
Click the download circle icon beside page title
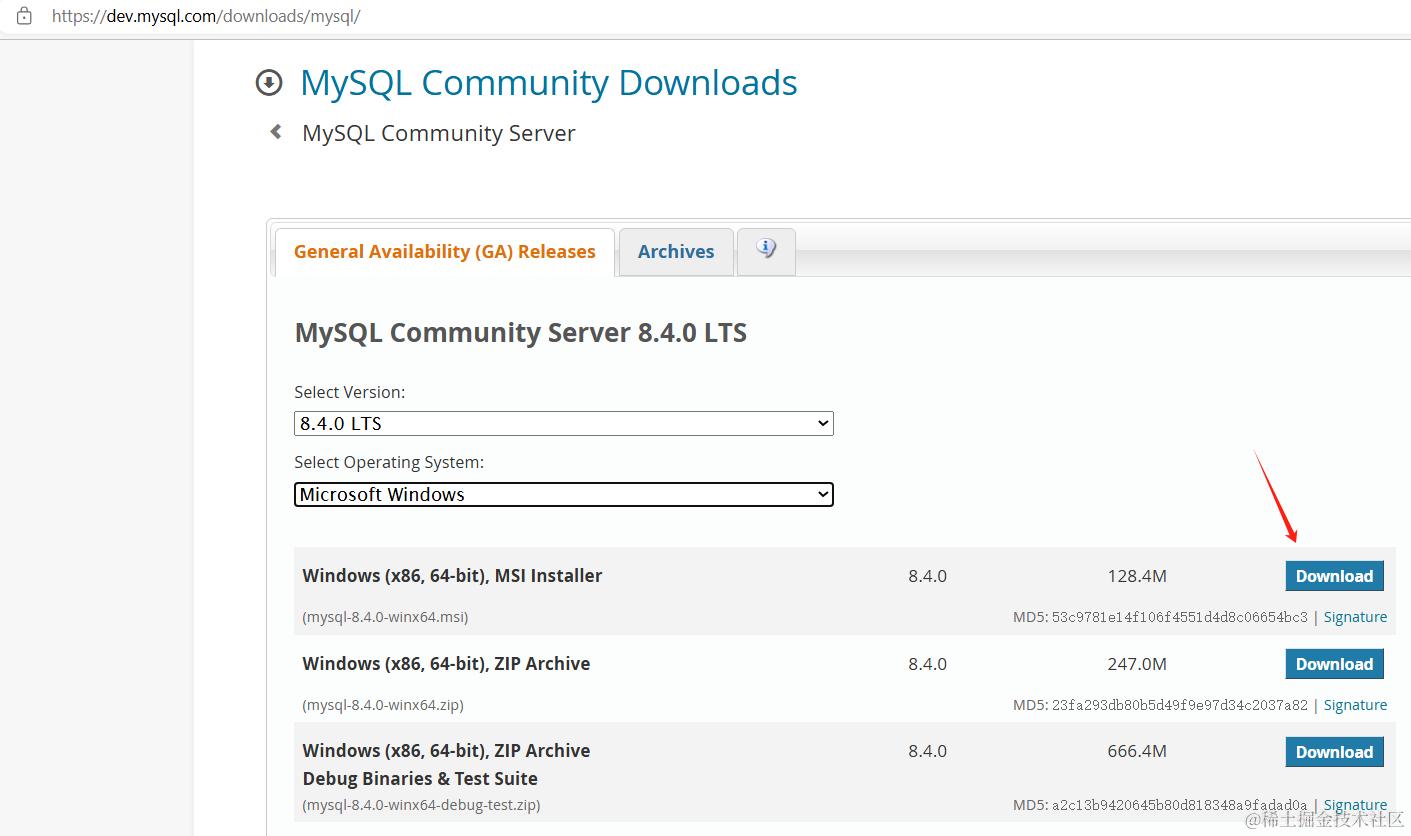point(269,83)
